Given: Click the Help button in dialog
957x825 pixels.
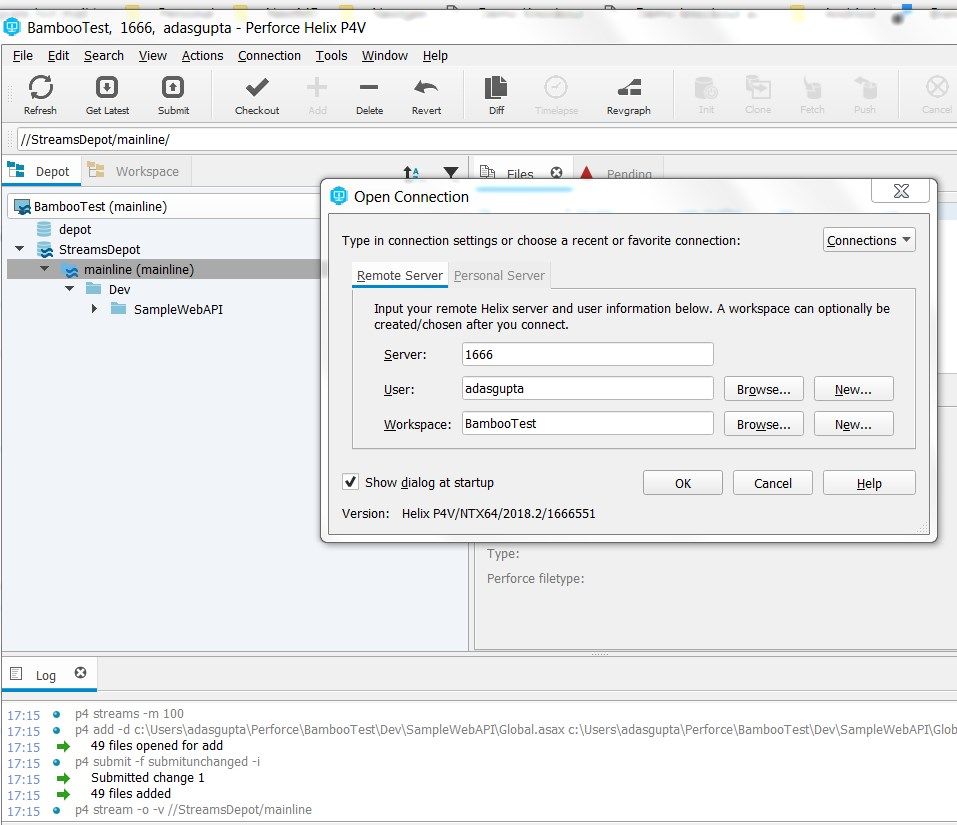Looking at the screenshot, I should coord(869,483).
